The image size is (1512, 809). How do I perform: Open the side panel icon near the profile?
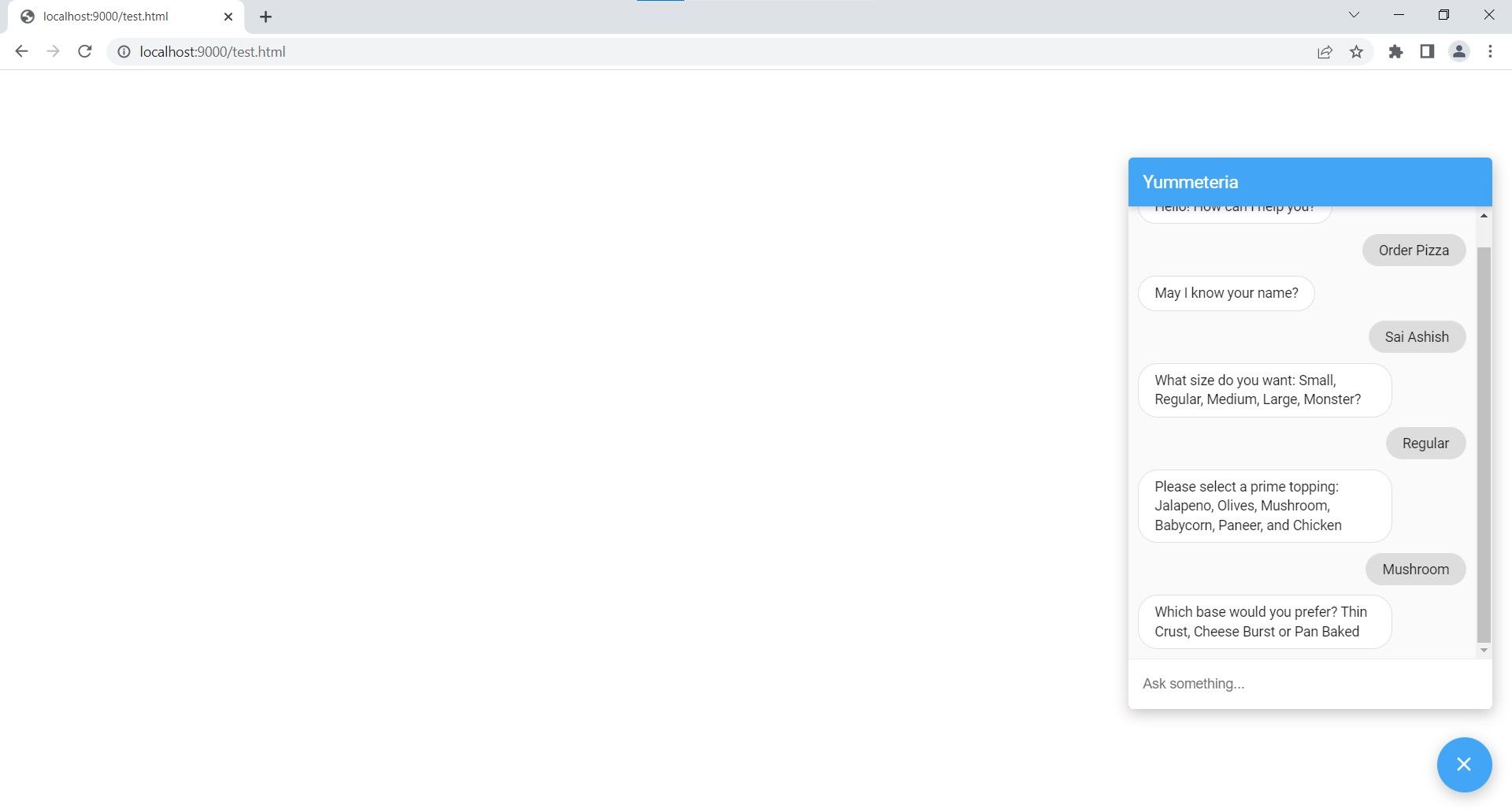1427,51
